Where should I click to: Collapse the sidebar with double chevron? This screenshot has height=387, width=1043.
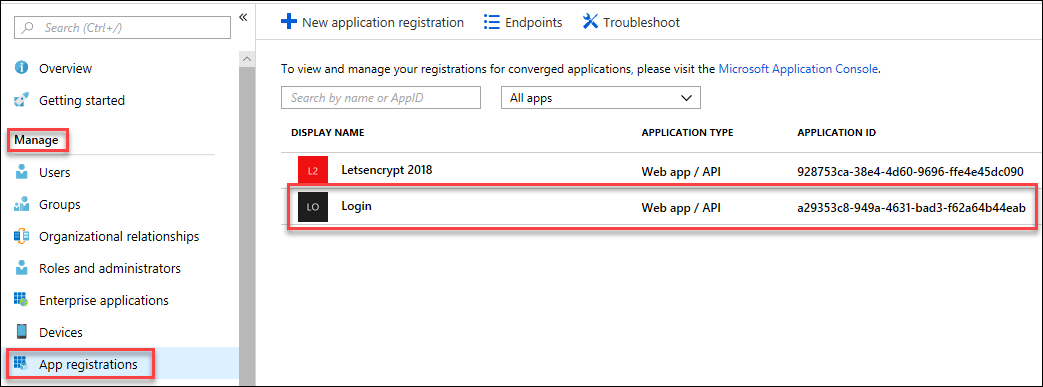pyautogui.click(x=243, y=17)
